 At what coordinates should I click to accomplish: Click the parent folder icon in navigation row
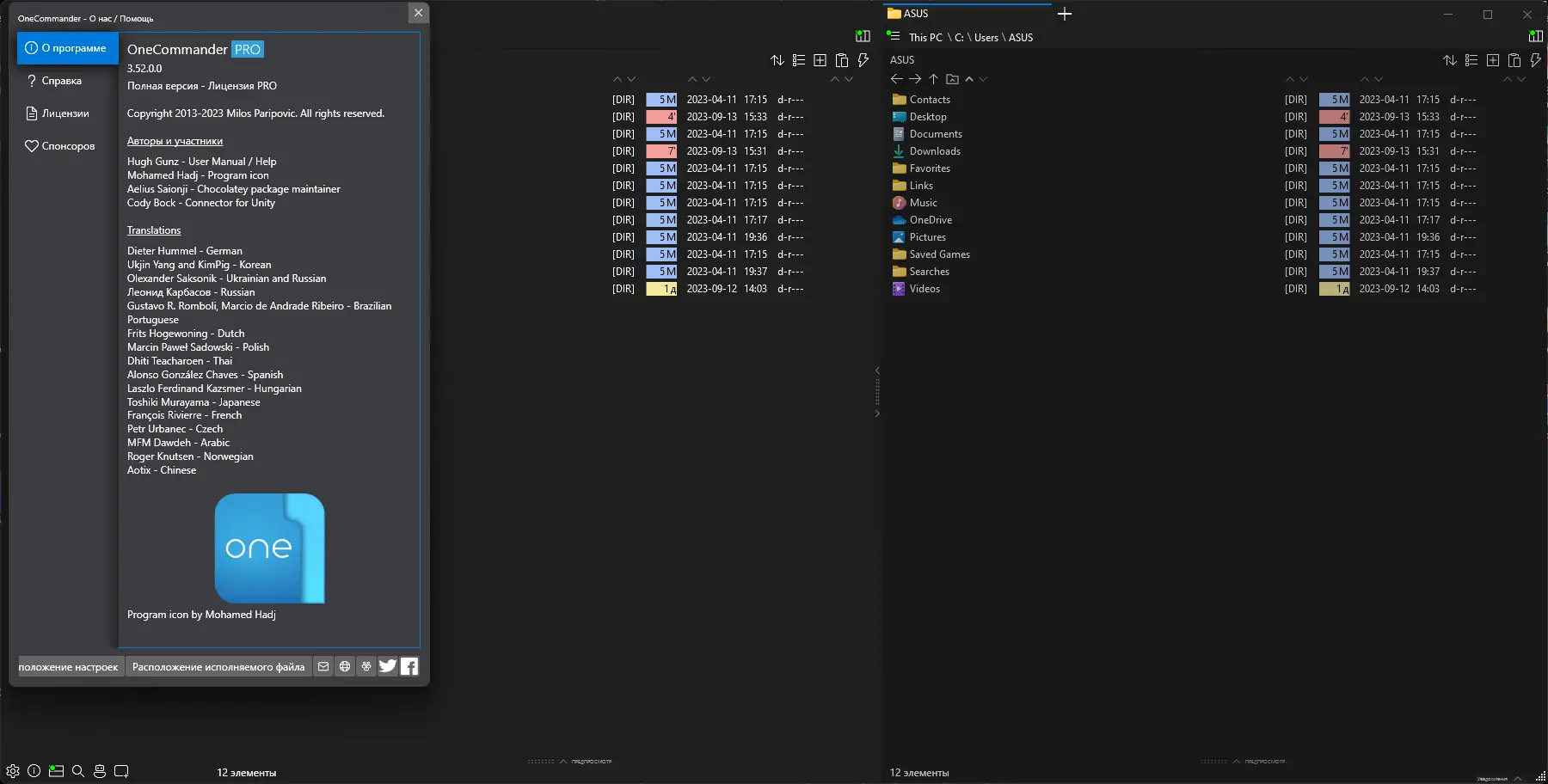pos(952,79)
